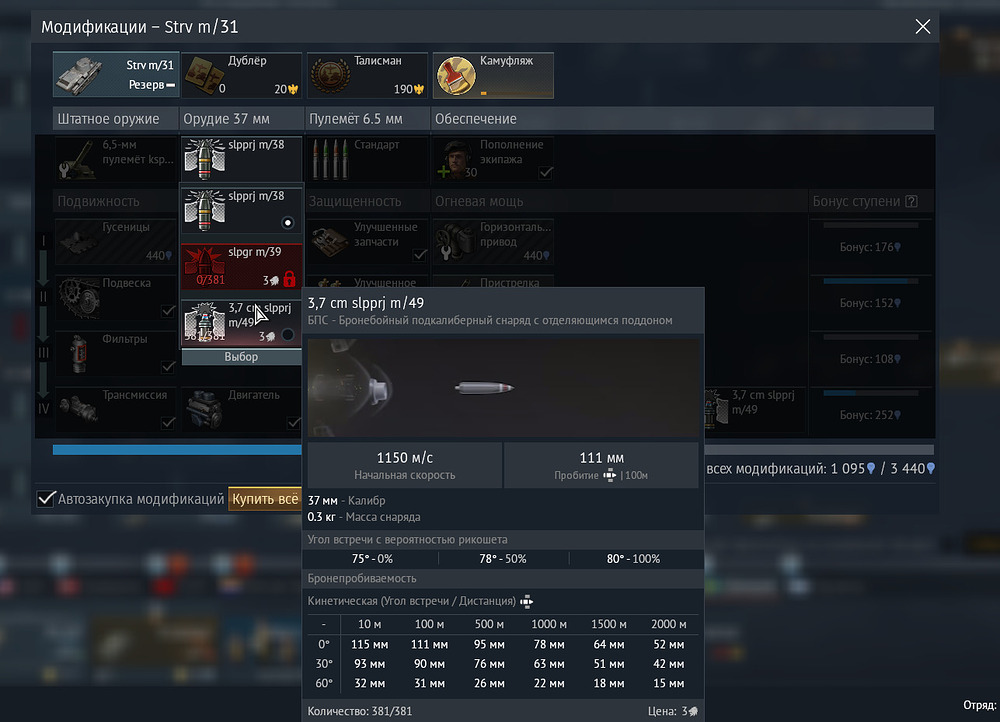
Task: Click the Дублёр backup vehicle slot
Action: [241, 76]
